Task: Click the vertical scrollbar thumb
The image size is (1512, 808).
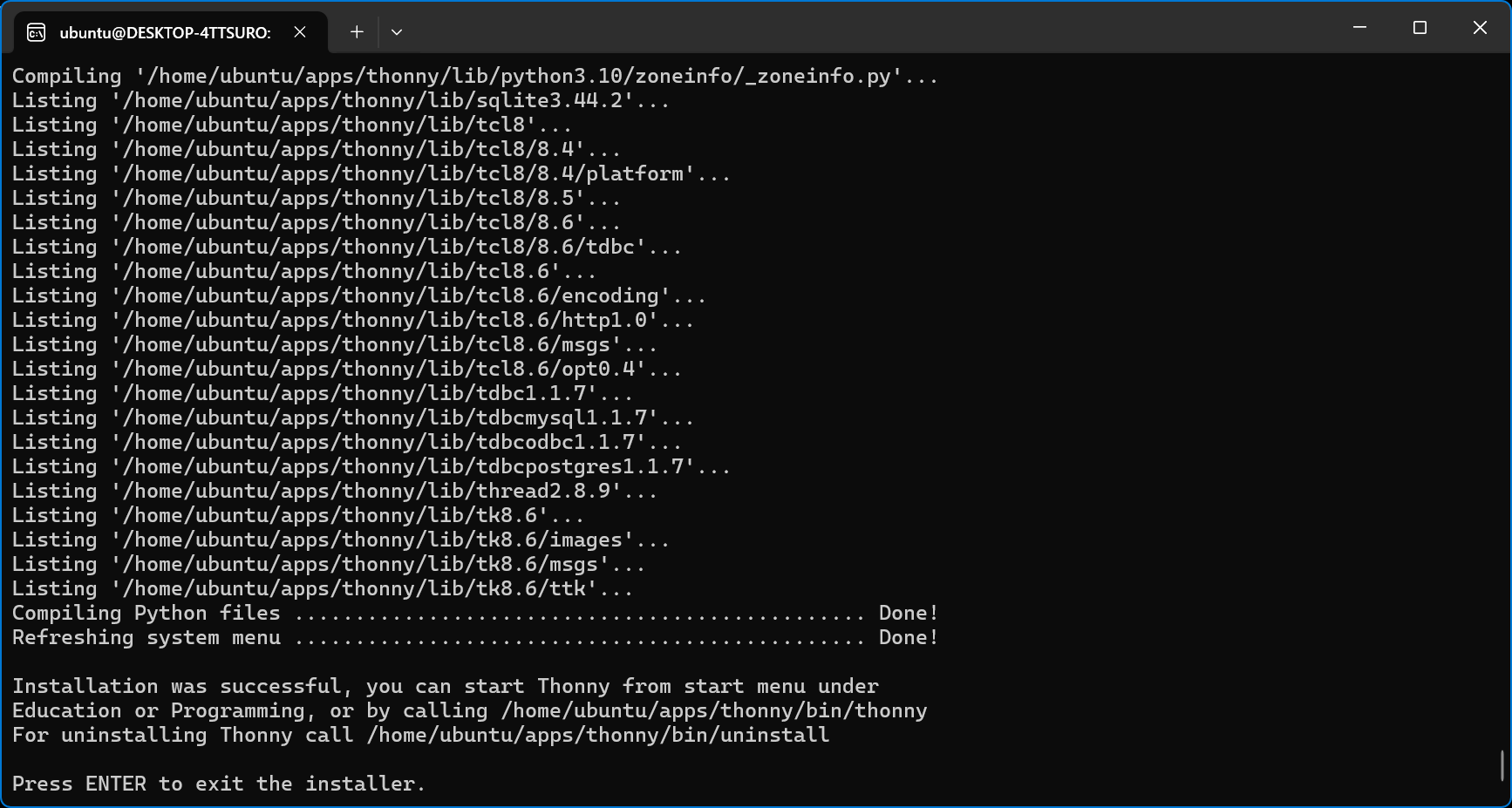Action: (x=1502, y=766)
